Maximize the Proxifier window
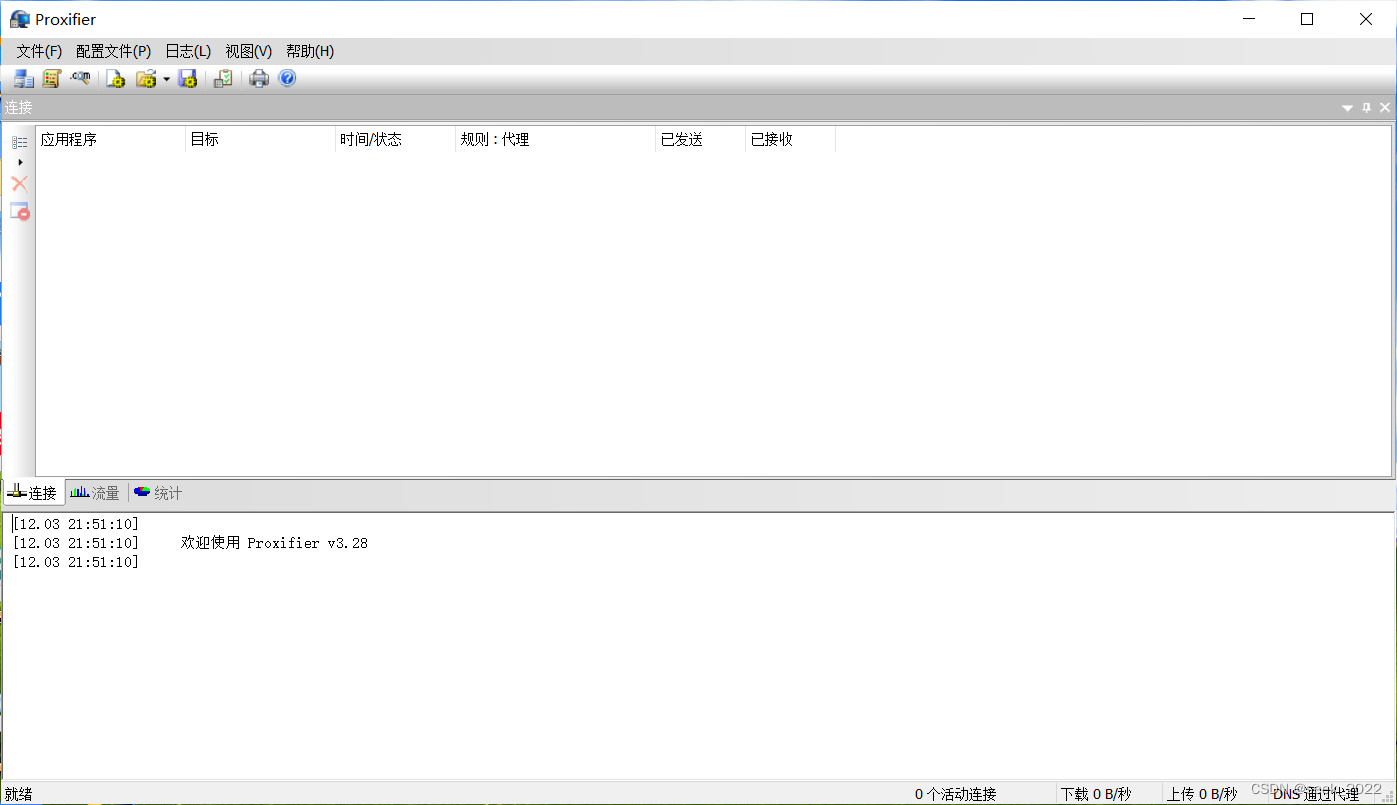 point(1307,19)
